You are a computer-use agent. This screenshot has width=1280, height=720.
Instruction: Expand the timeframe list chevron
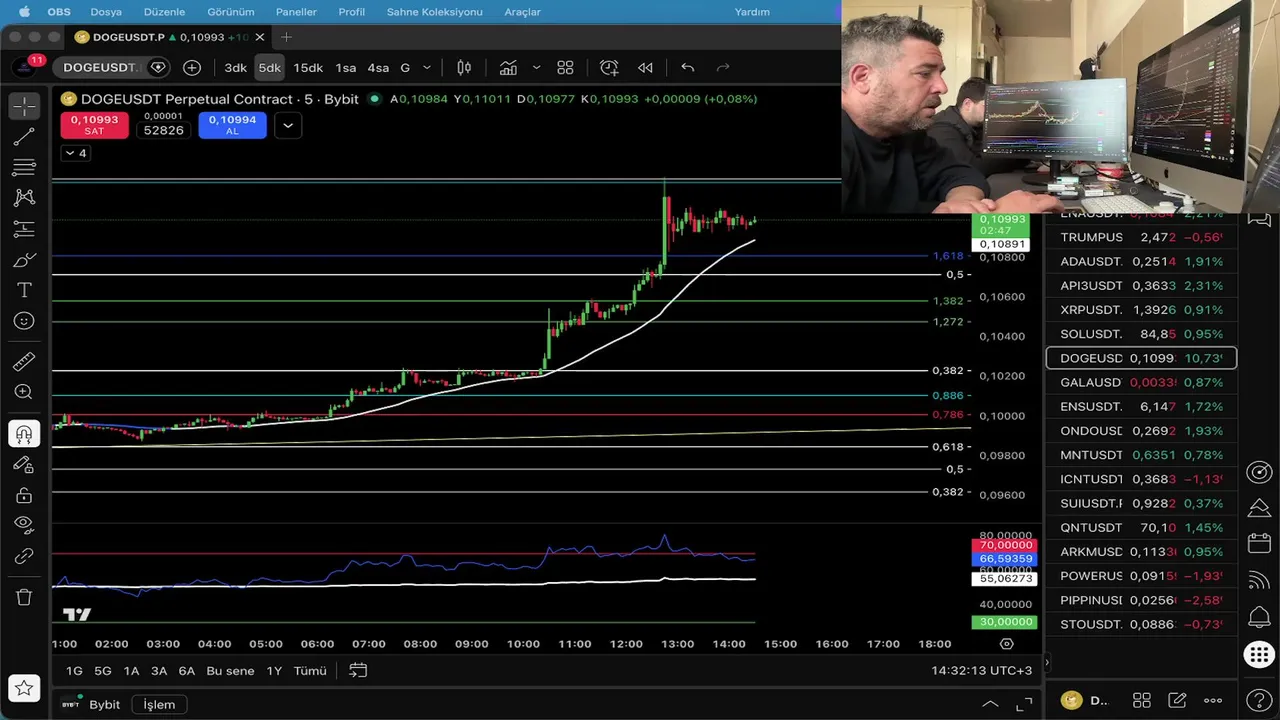pos(427,68)
